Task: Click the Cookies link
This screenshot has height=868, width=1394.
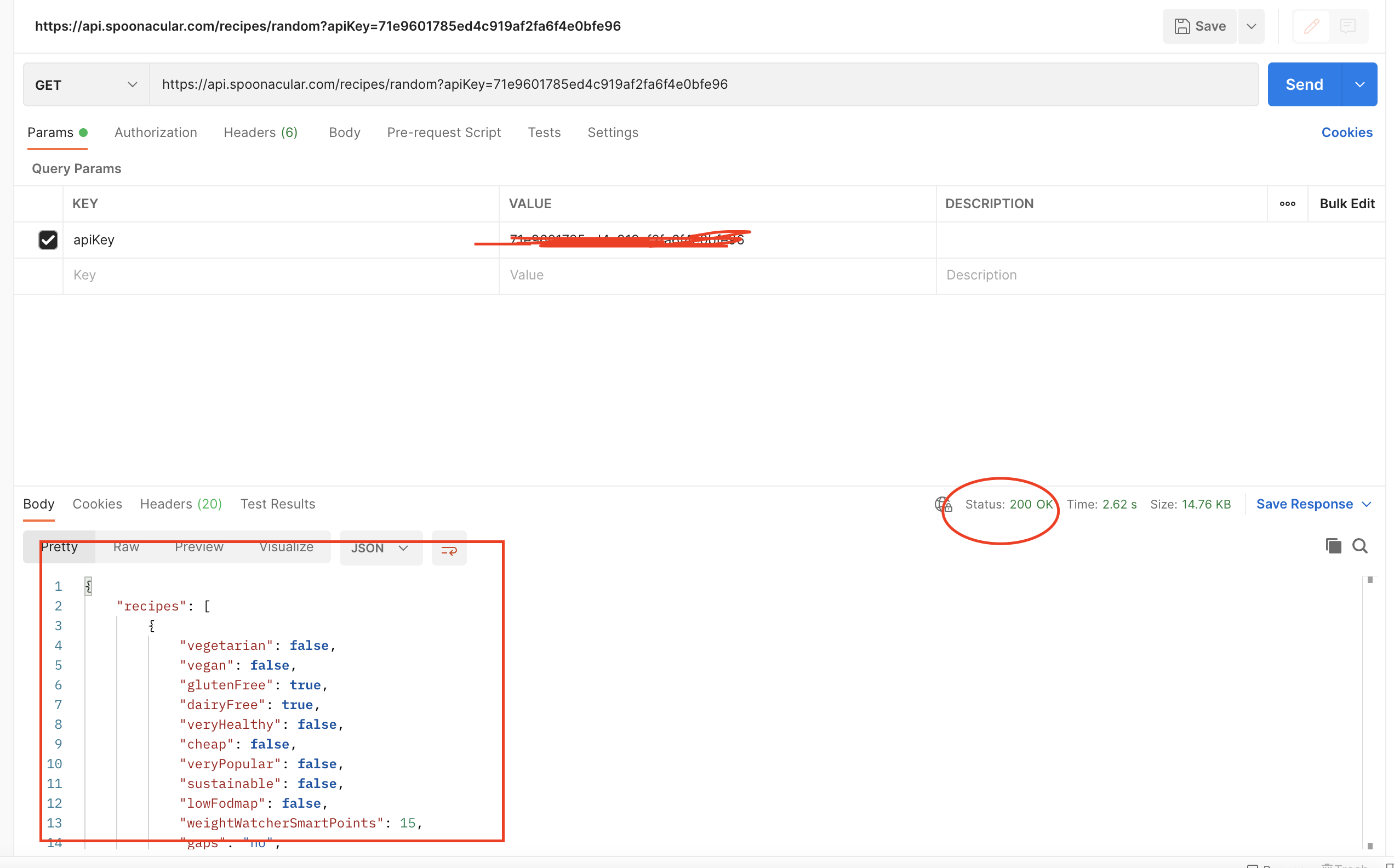Action: (x=1346, y=133)
